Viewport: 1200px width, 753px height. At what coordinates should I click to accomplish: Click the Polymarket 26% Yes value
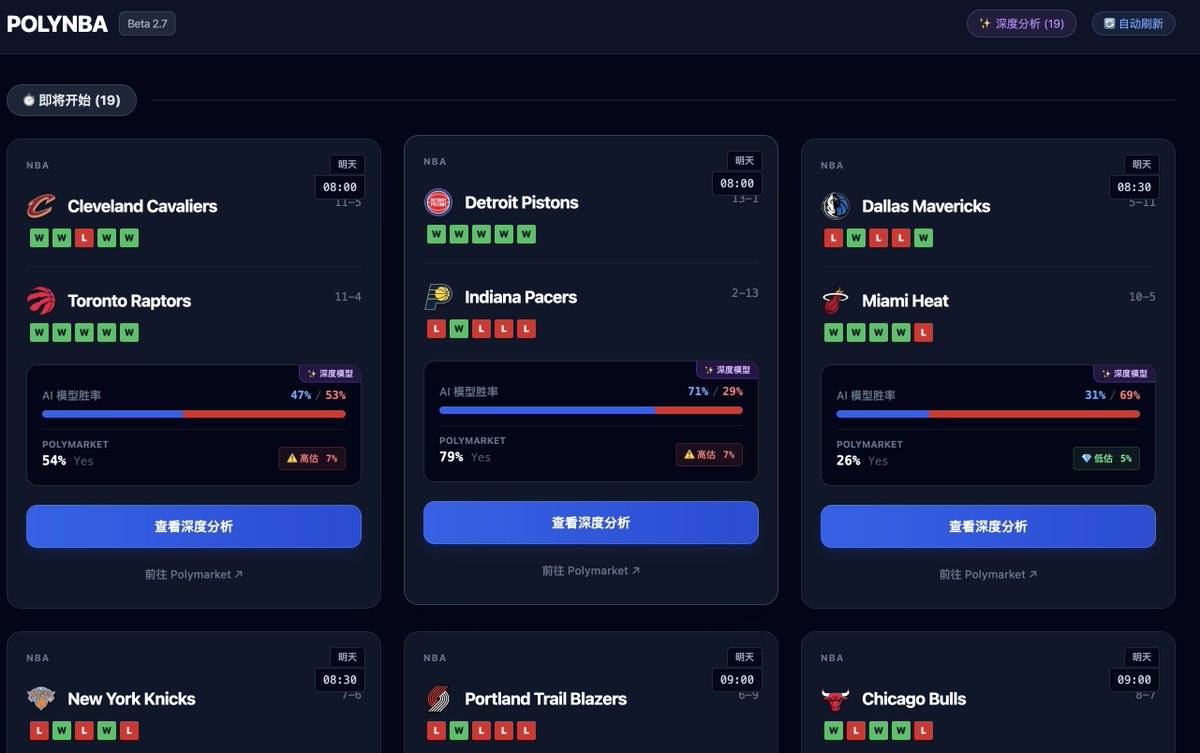click(862, 461)
